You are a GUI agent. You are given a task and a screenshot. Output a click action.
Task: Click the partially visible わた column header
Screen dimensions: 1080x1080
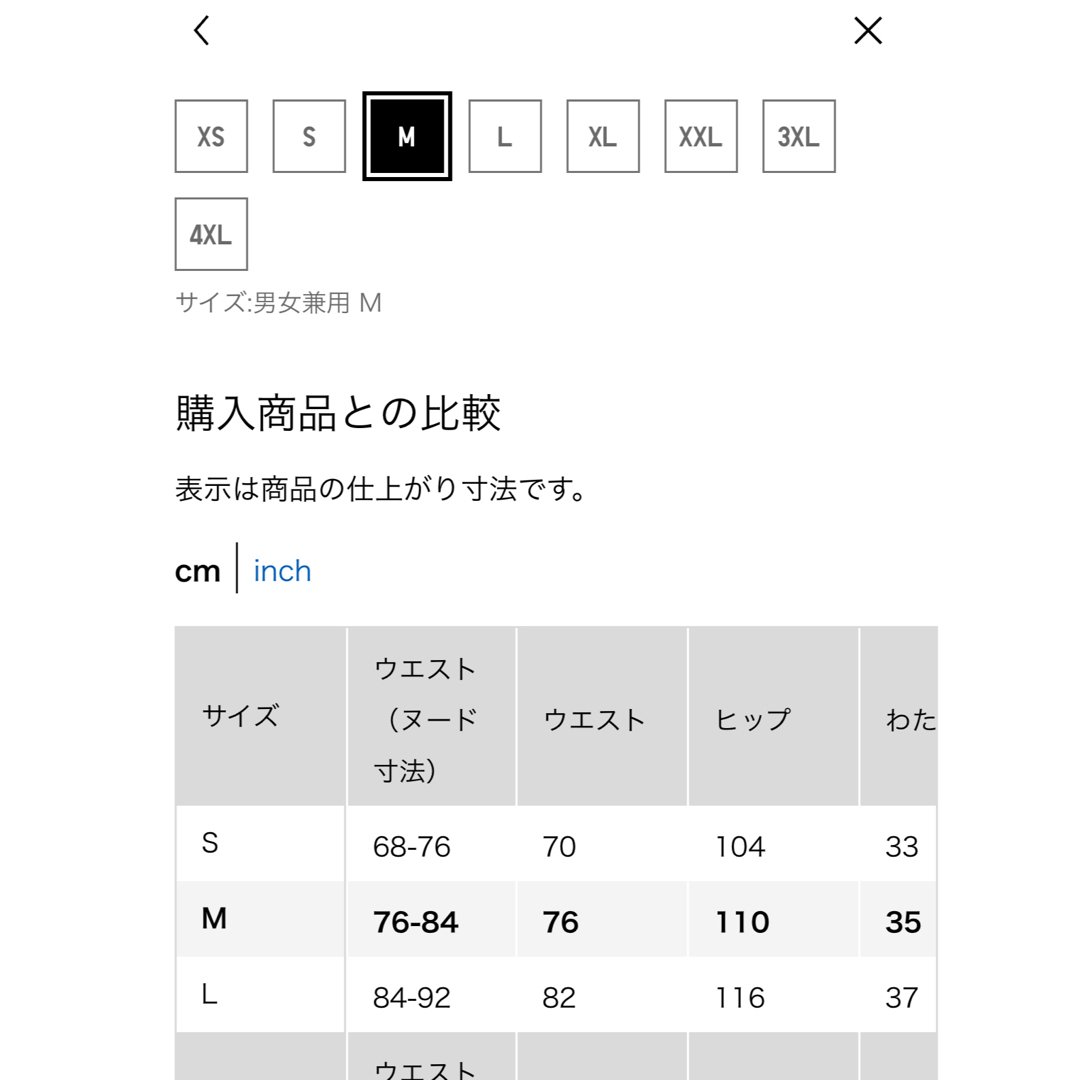(899, 716)
